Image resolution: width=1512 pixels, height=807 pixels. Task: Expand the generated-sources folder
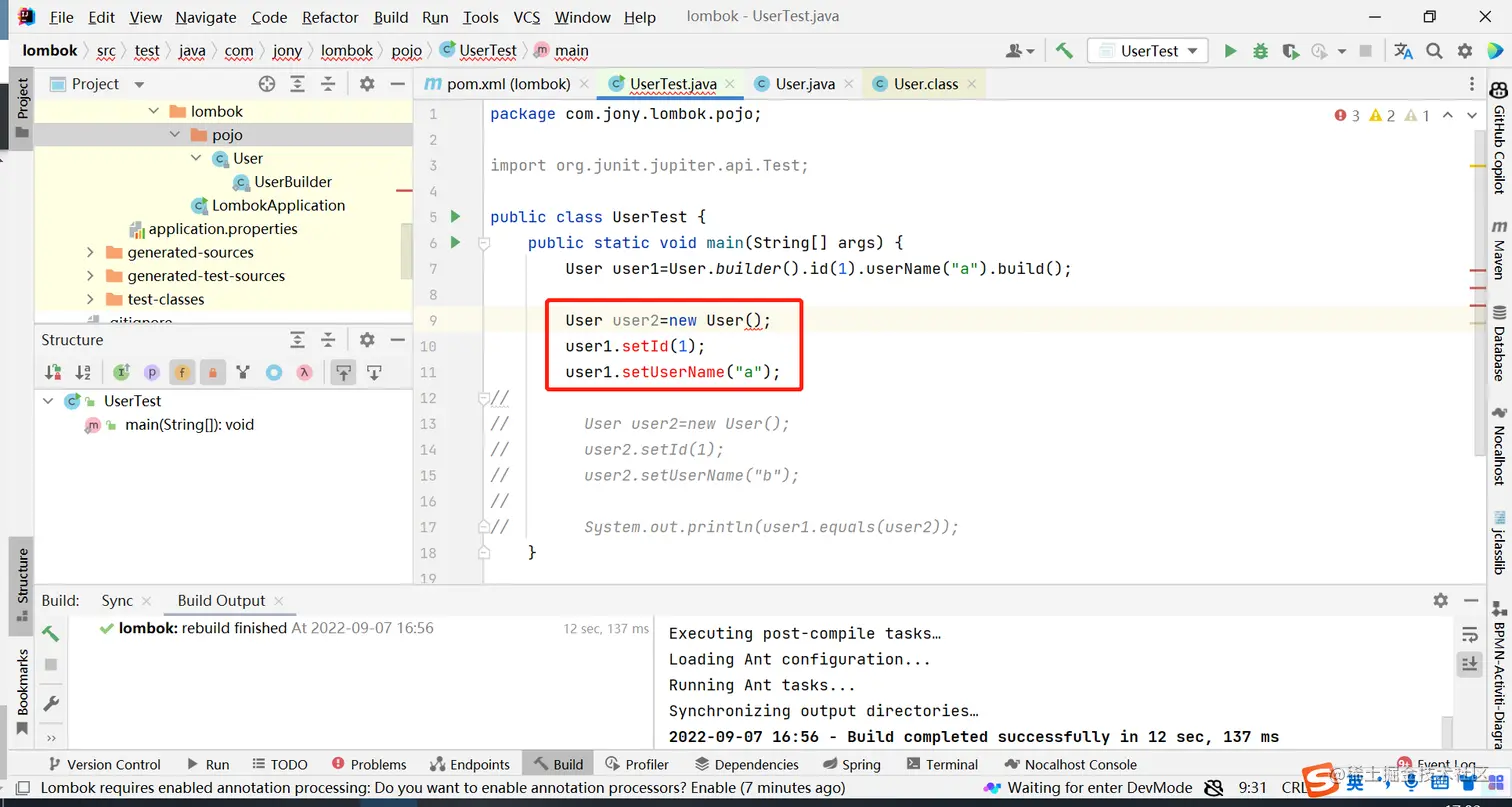91,252
